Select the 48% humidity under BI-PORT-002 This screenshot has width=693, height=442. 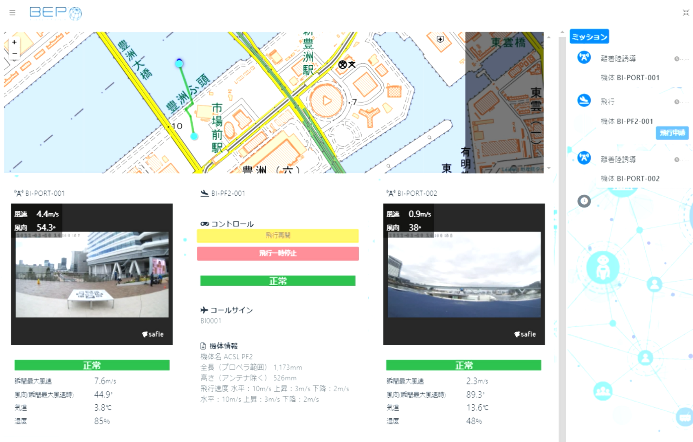[x=474, y=421]
